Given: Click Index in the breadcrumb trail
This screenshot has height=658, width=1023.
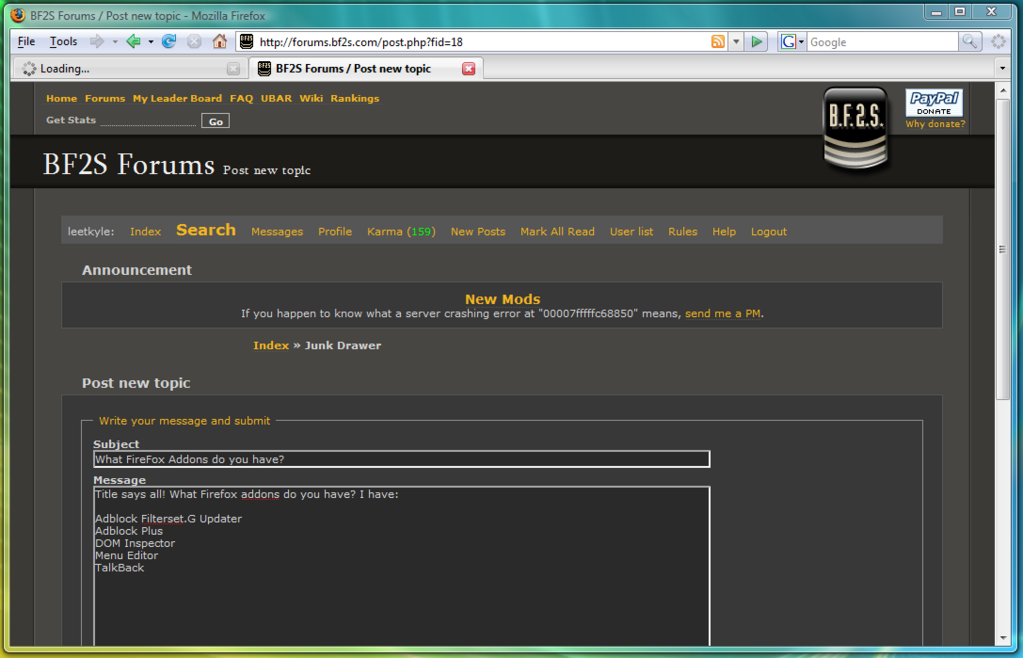Looking at the screenshot, I should pos(271,346).
